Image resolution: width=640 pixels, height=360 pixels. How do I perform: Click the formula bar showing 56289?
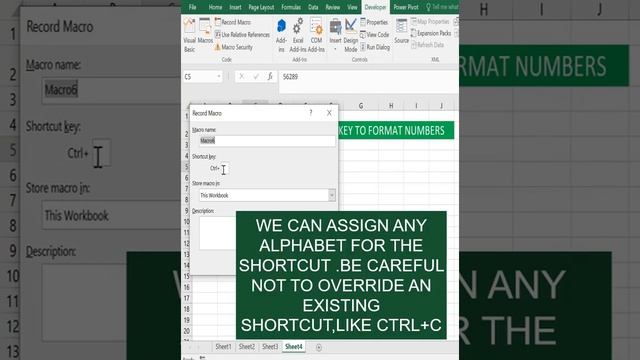pyautogui.click(x=369, y=77)
